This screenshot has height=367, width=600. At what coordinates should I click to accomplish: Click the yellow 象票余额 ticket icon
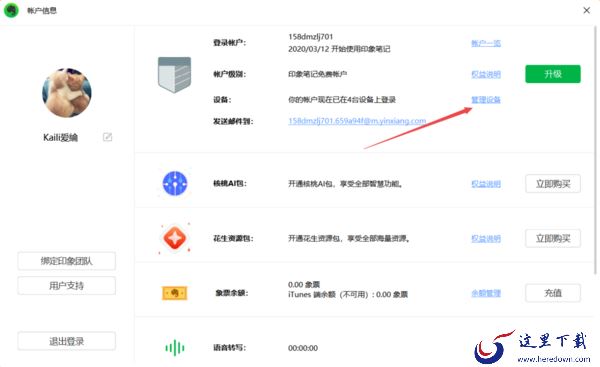tap(174, 293)
